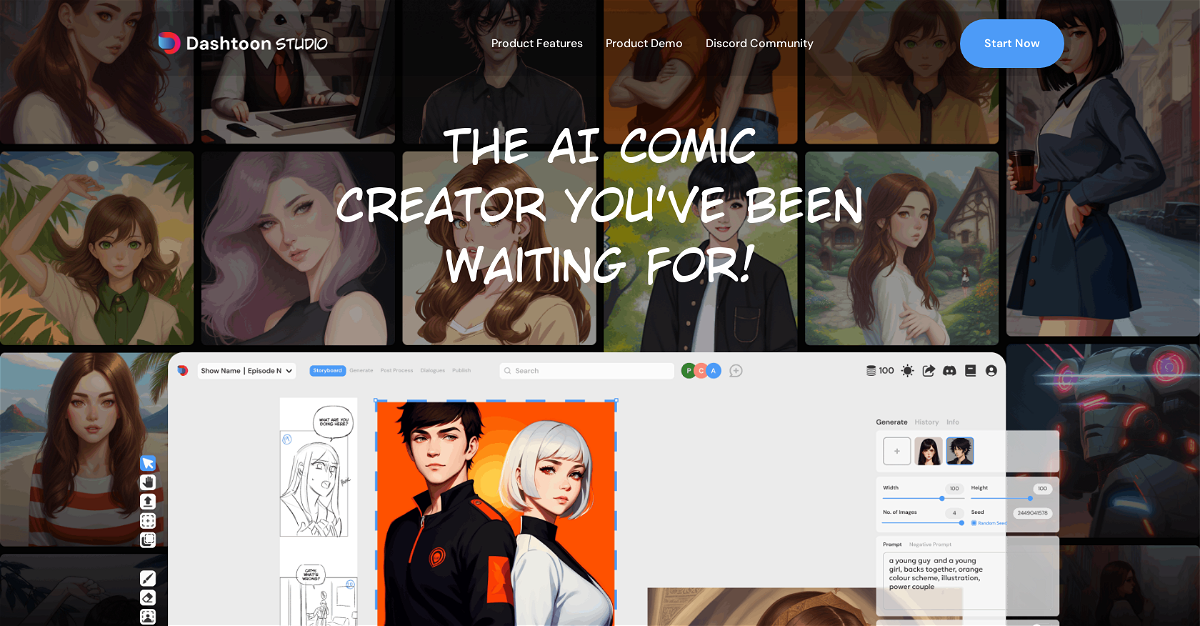Click the share arrow icon
1200x626 pixels.
(928, 370)
